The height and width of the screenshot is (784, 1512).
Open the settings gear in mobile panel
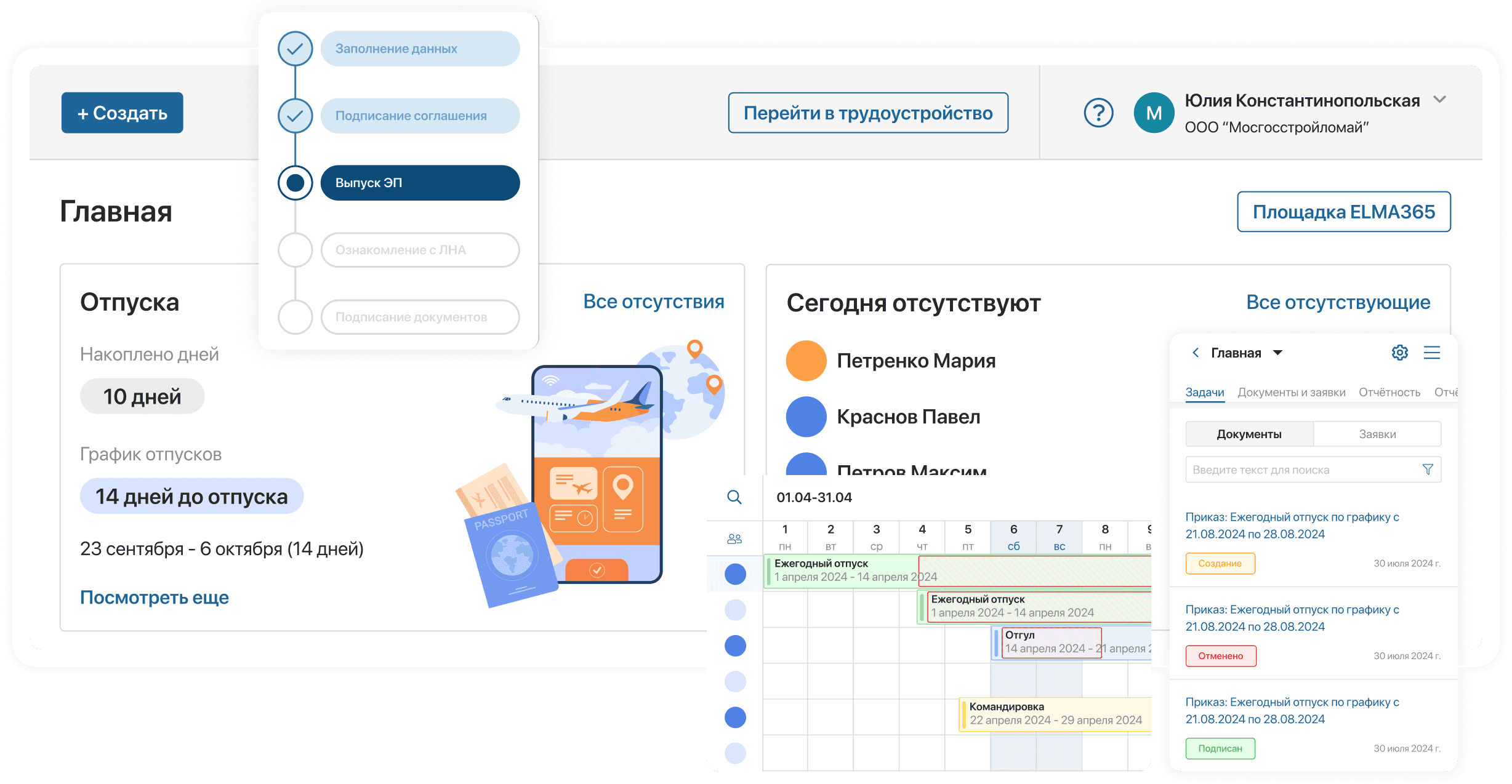pos(1399,353)
